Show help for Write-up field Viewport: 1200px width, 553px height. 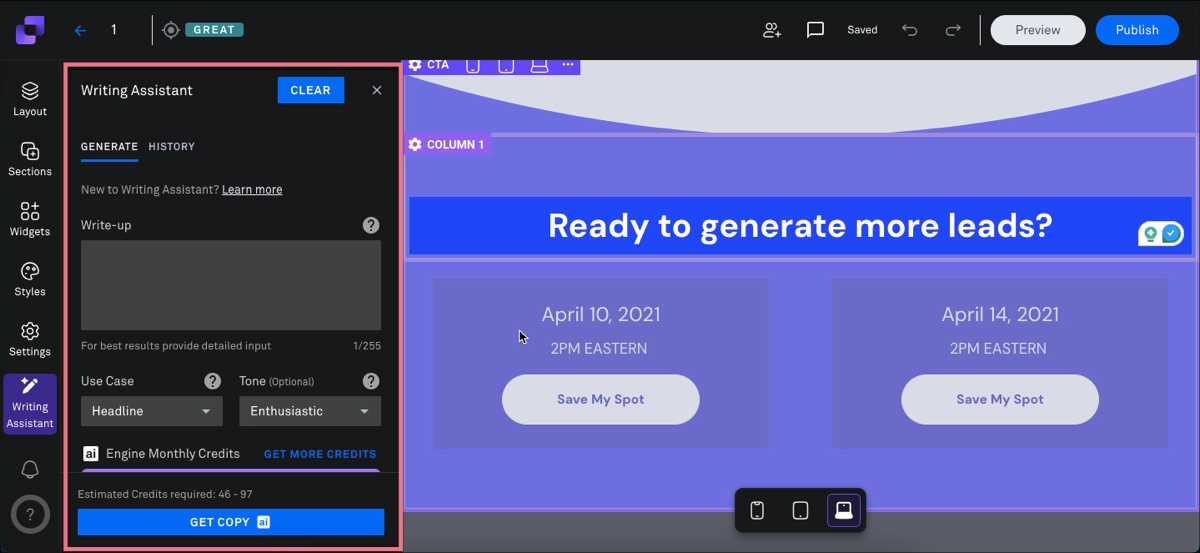pos(371,225)
